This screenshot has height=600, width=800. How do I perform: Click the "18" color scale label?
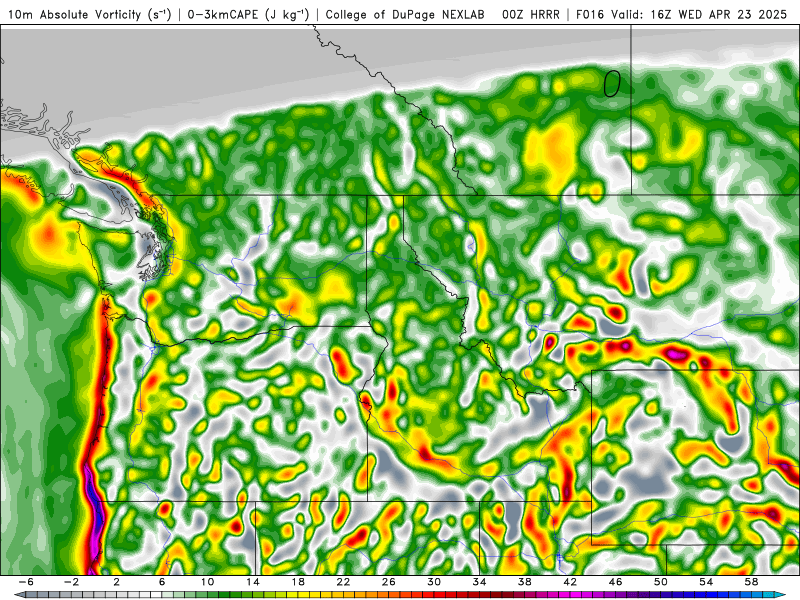click(298, 582)
